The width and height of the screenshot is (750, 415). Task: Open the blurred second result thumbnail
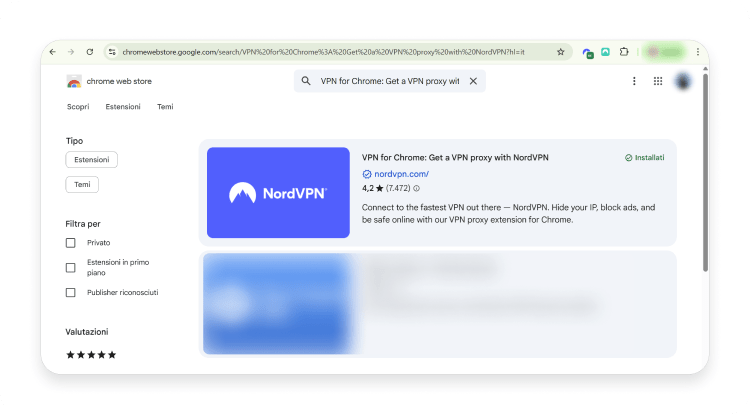tap(277, 304)
